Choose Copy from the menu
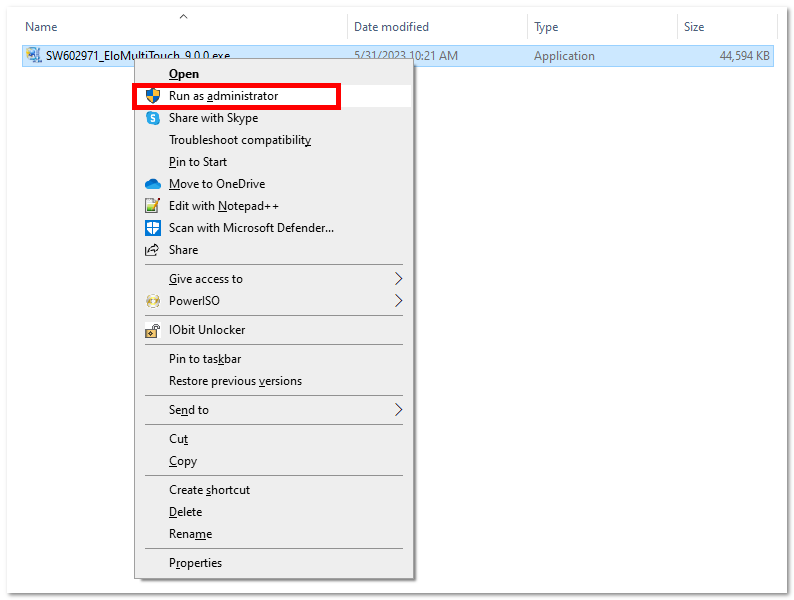 coord(273,461)
